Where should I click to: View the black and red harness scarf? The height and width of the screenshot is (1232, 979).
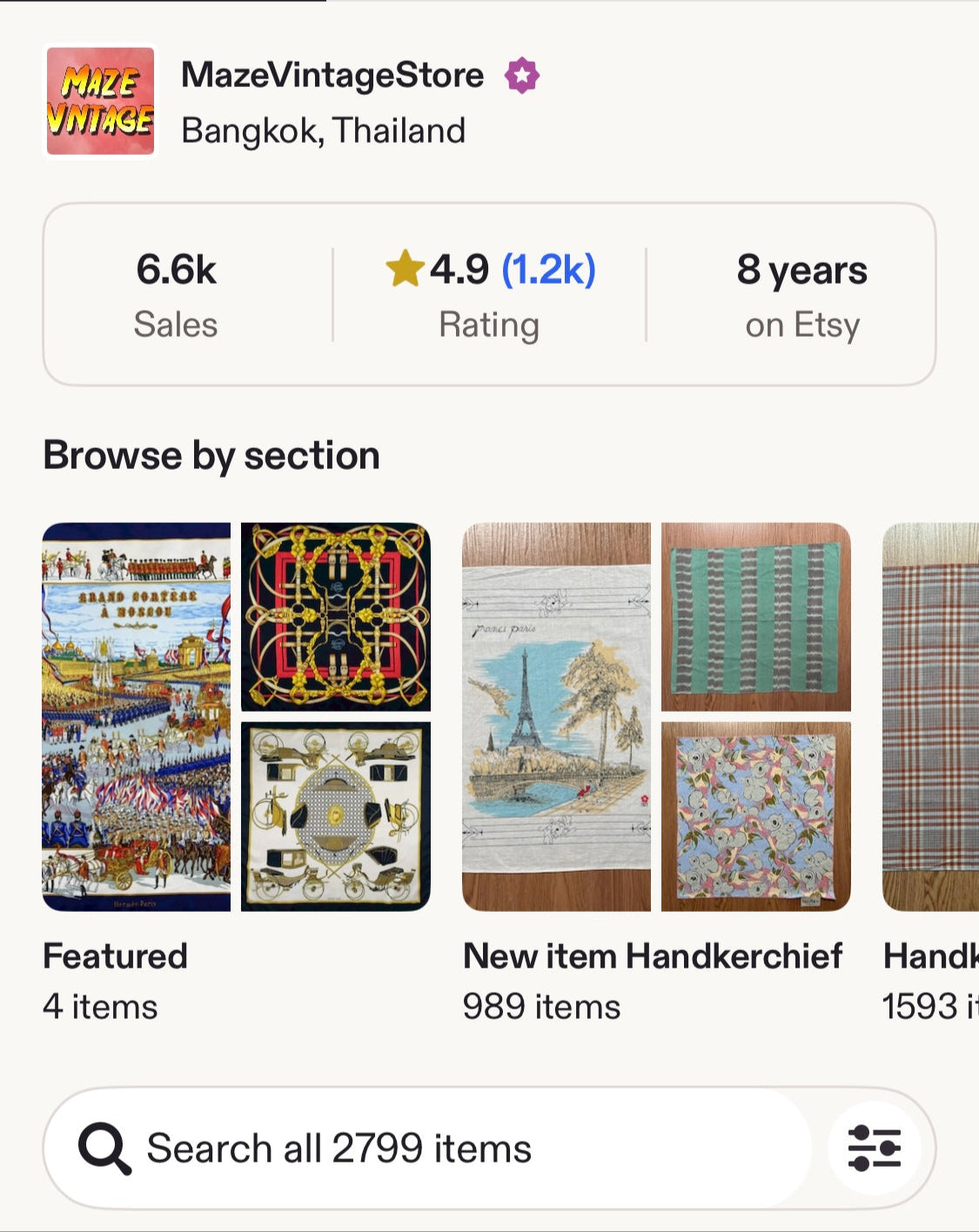(336, 616)
